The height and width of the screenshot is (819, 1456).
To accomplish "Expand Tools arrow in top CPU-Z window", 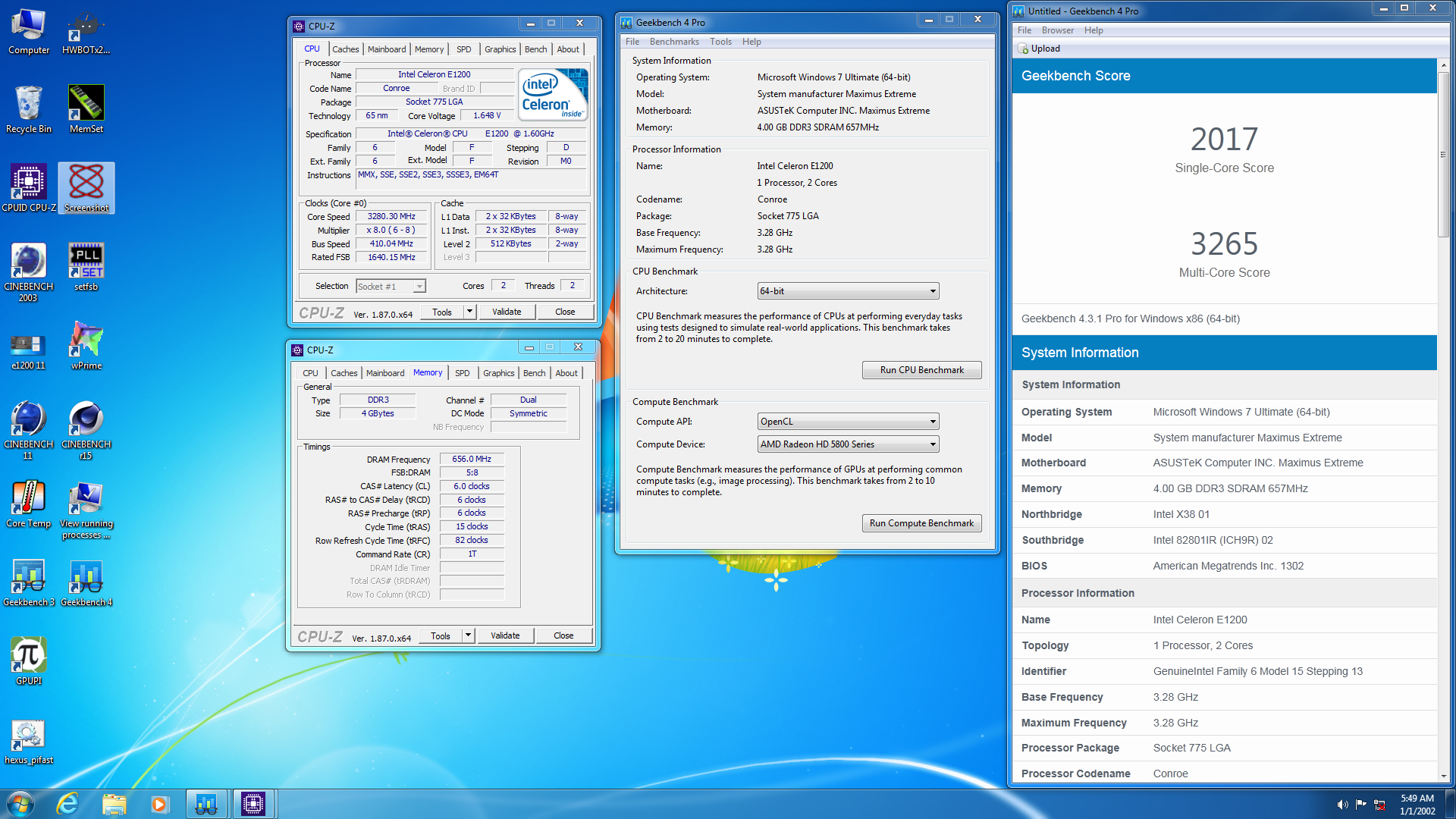I will click(x=469, y=312).
